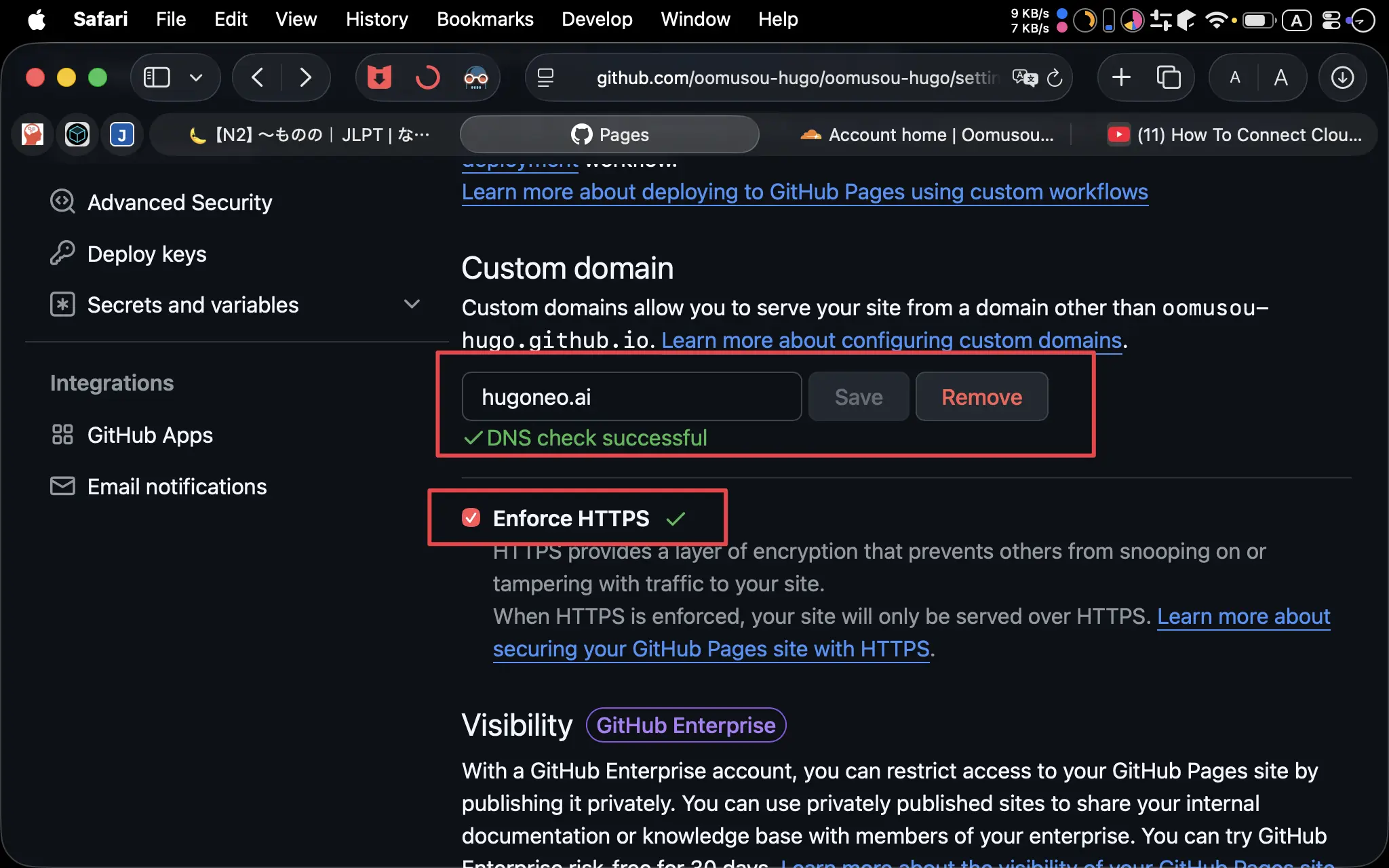Open Wi-Fi status menu

click(1216, 20)
